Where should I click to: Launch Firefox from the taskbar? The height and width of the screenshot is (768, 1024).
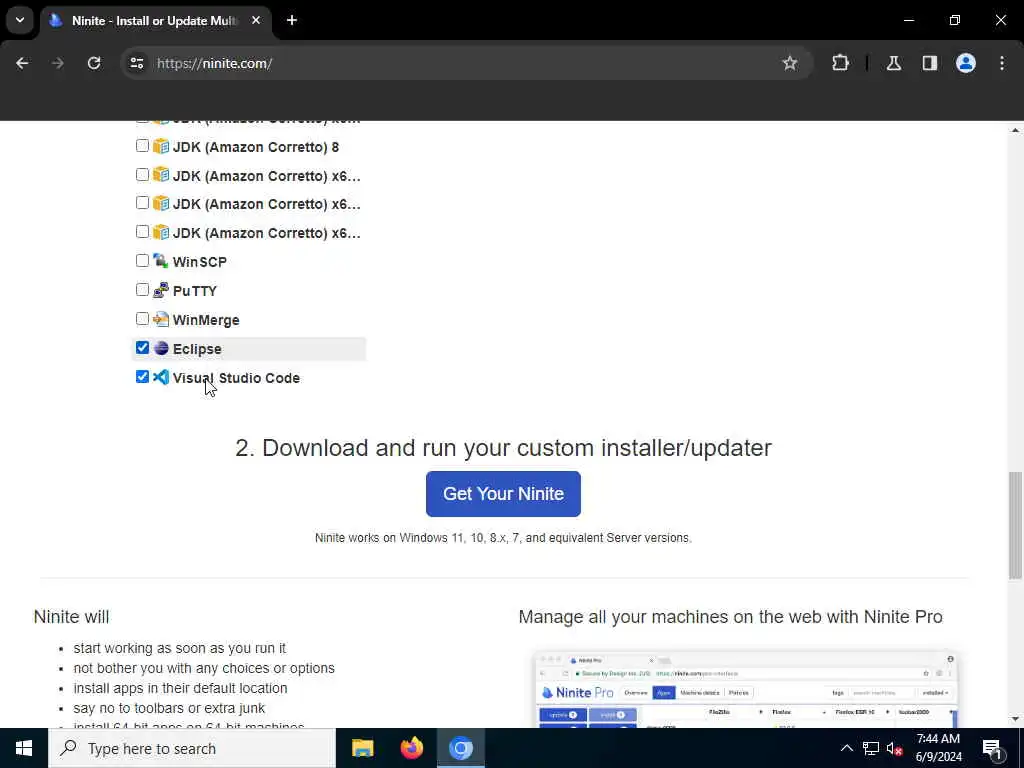click(x=411, y=748)
